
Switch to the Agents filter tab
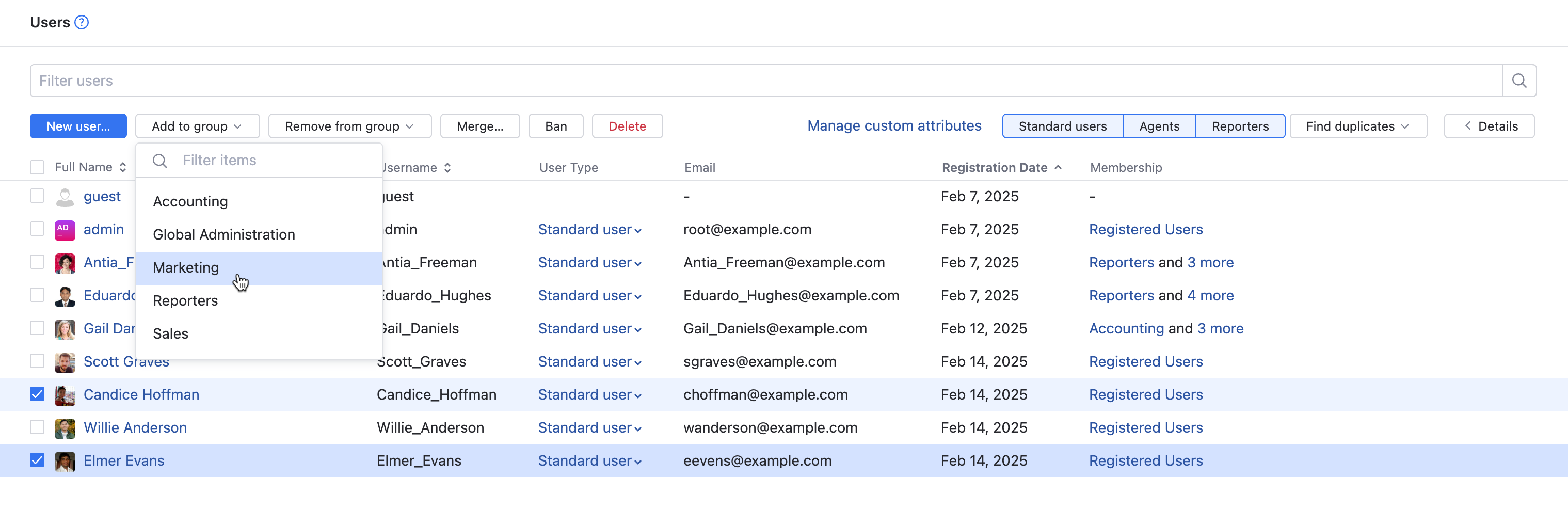(1159, 126)
